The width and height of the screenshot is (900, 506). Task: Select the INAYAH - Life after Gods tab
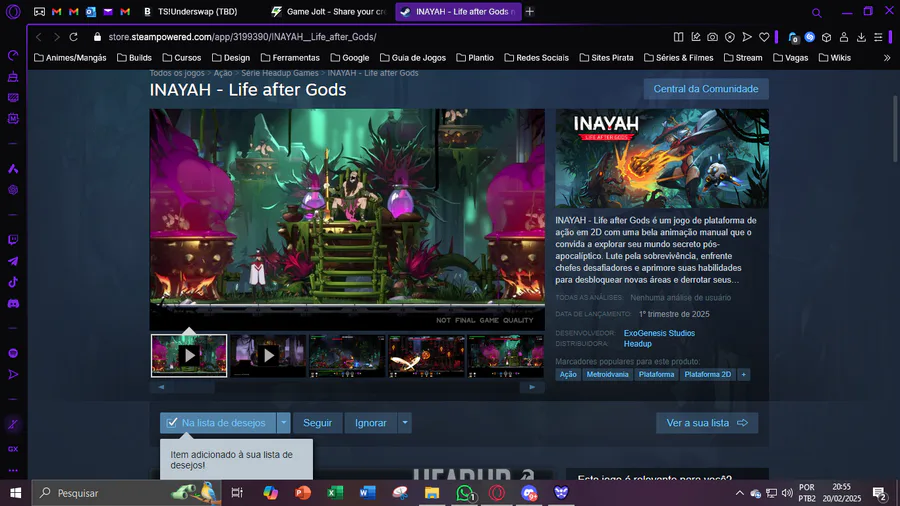458,11
